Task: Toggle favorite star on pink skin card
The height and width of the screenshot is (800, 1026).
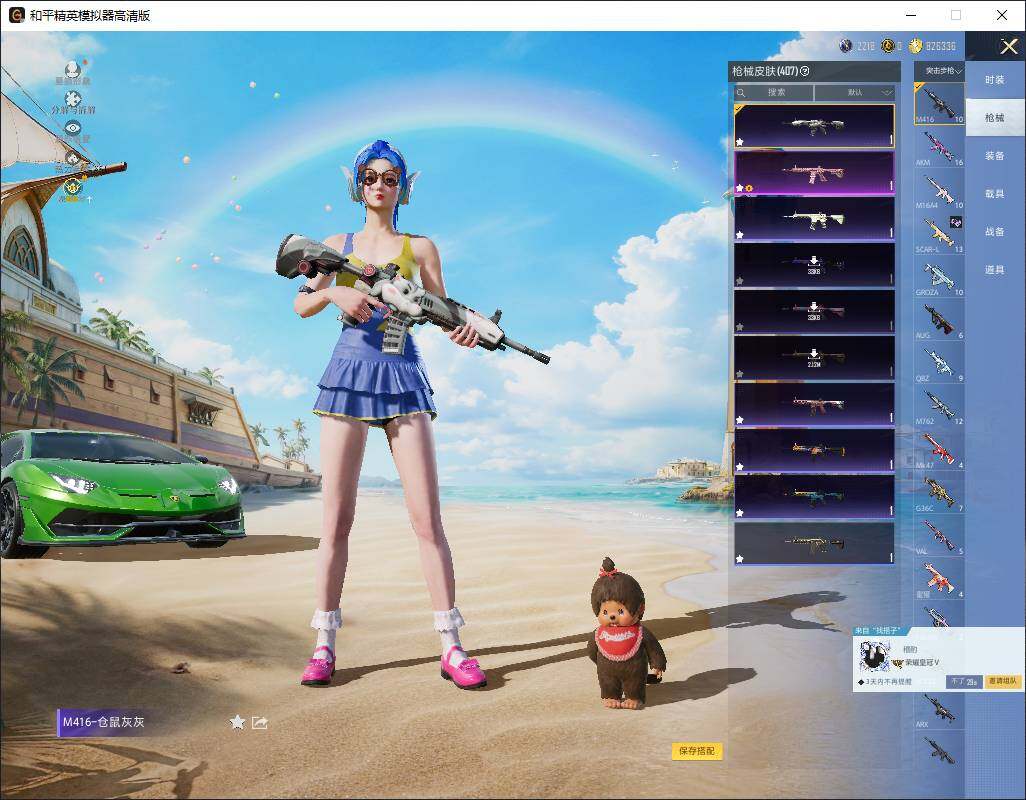Action: [x=740, y=188]
